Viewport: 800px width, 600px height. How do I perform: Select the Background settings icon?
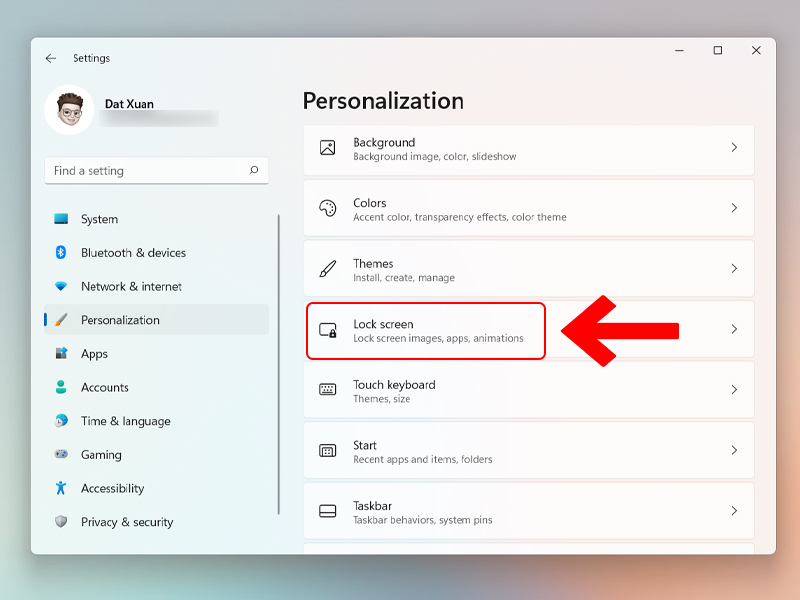click(326, 148)
